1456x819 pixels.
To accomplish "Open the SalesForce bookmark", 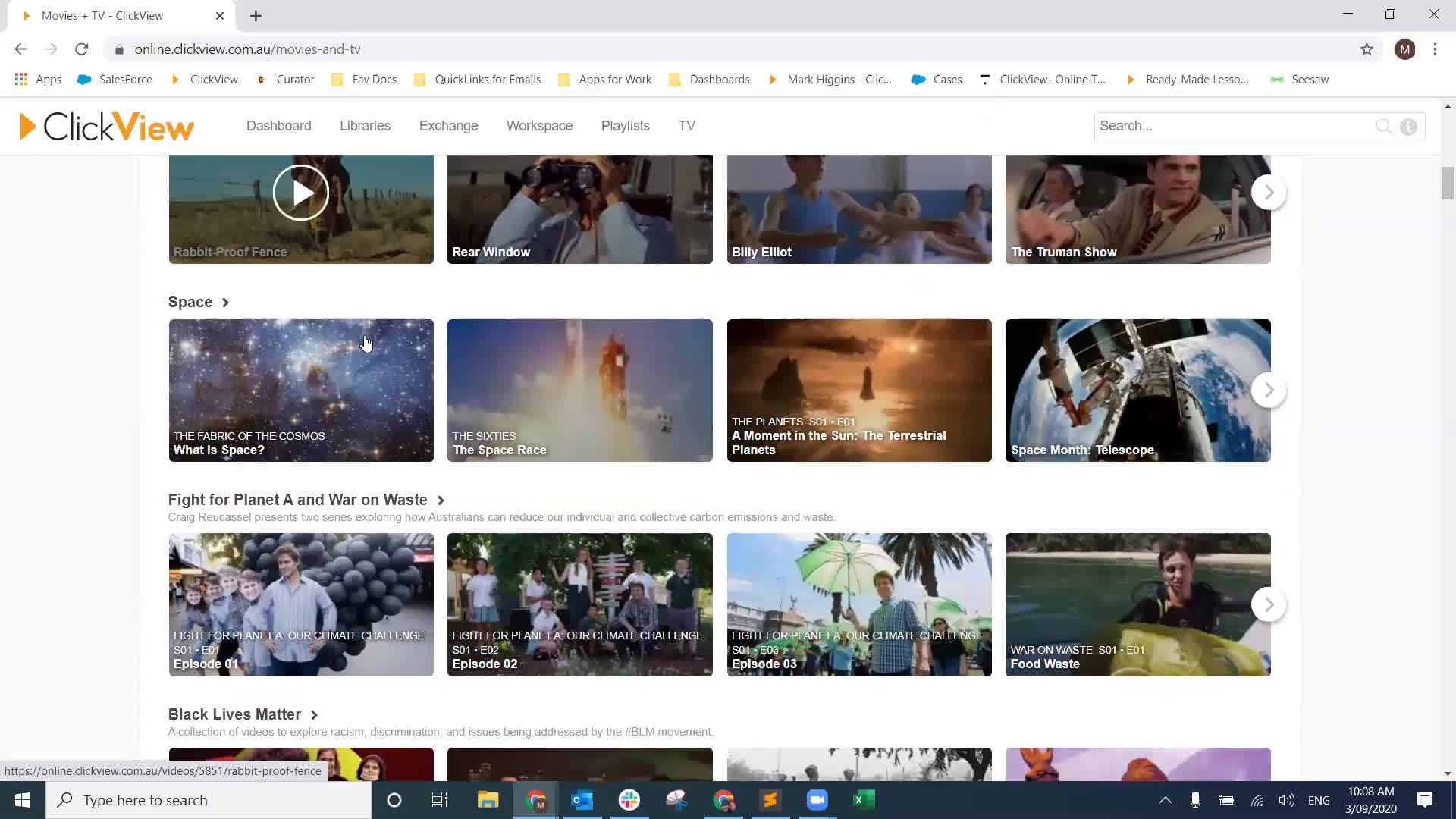I will [115, 80].
